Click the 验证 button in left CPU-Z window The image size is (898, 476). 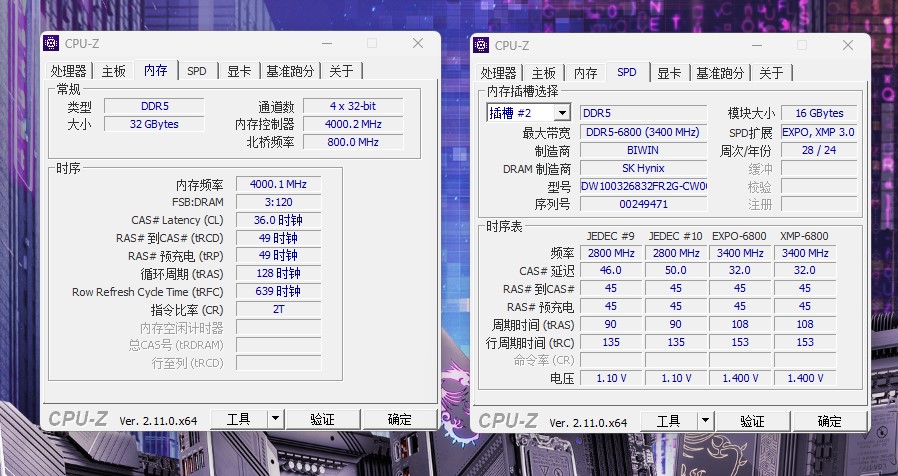tap(322, 419)
